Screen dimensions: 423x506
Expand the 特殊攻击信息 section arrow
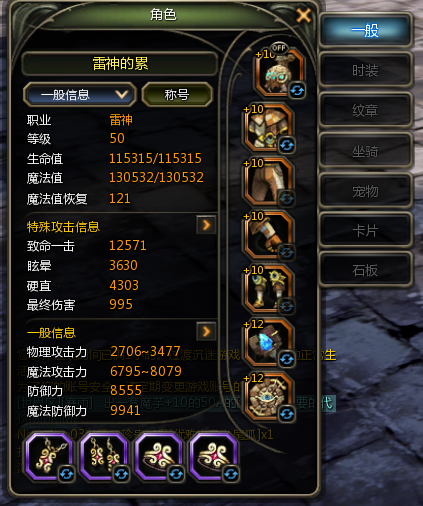coord(206,225)
